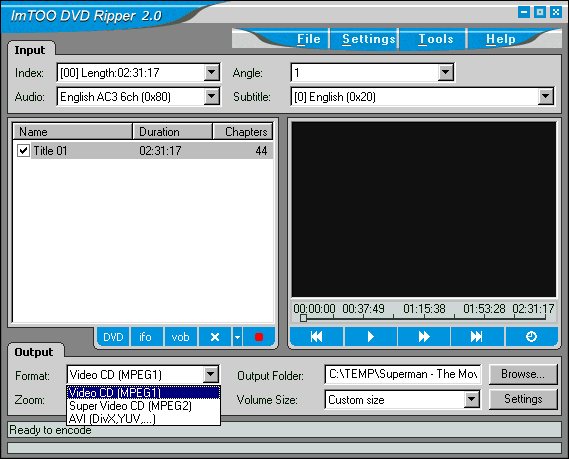Start ripping with the red record button
This screenshot has height=459, width=569.
pyautogui.click(x=259, y=337)
